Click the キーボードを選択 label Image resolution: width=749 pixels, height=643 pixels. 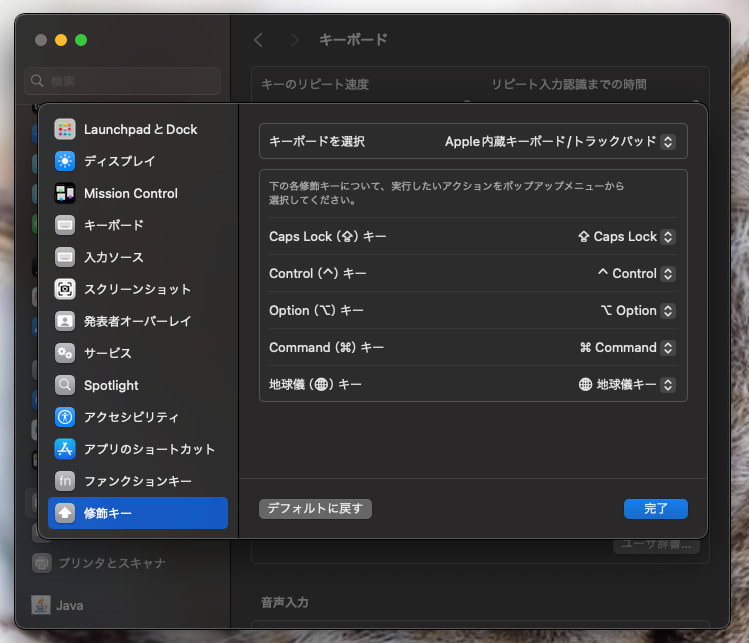coord(317,142)
